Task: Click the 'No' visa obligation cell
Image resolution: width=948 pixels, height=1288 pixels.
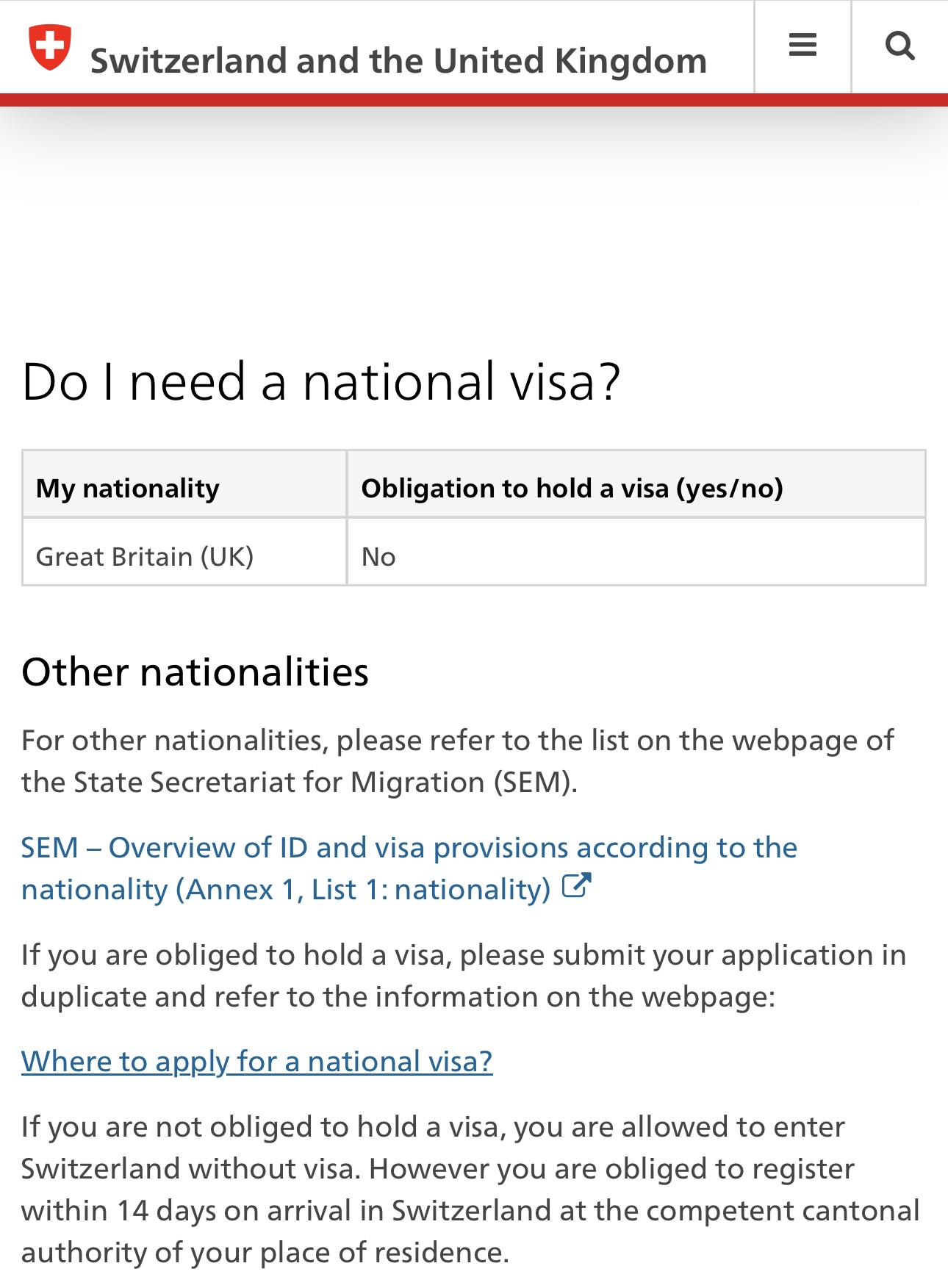Action: tap(636, 553)
